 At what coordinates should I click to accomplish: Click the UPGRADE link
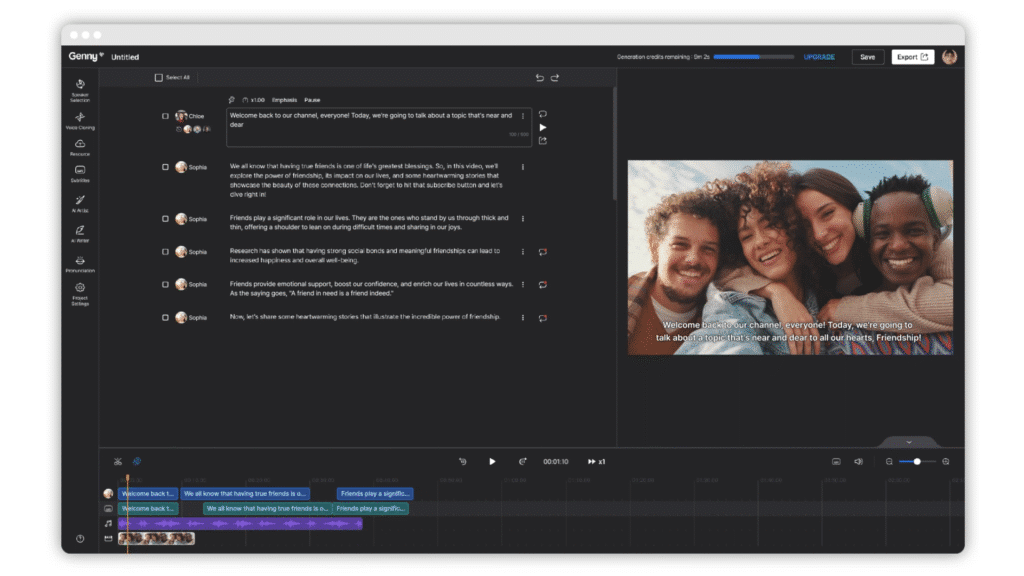click(819, 57)
